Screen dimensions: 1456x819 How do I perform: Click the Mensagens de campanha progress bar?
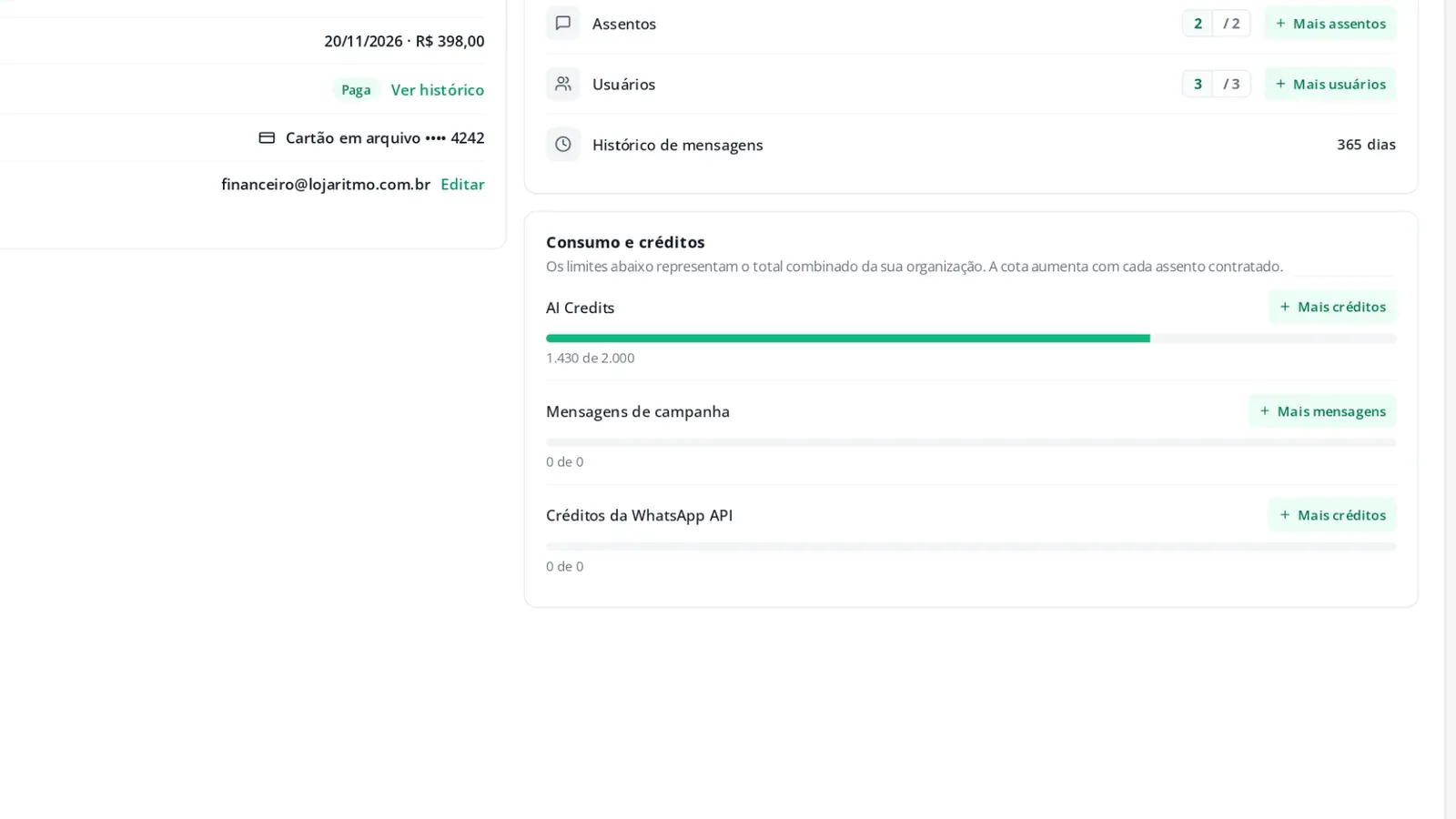pos(971,442)
